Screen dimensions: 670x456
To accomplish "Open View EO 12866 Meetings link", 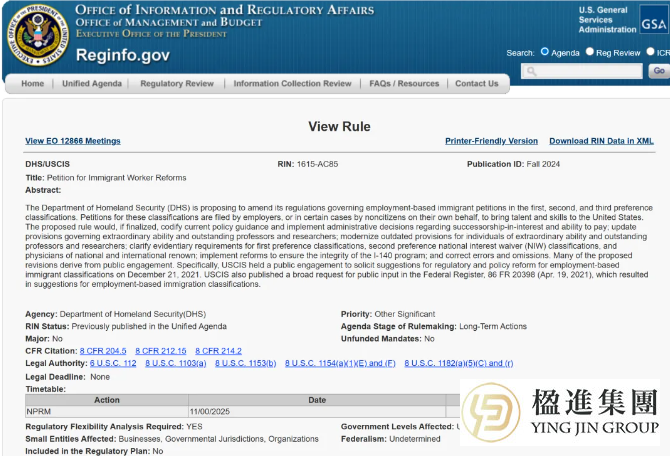I will tap(72, 141).
